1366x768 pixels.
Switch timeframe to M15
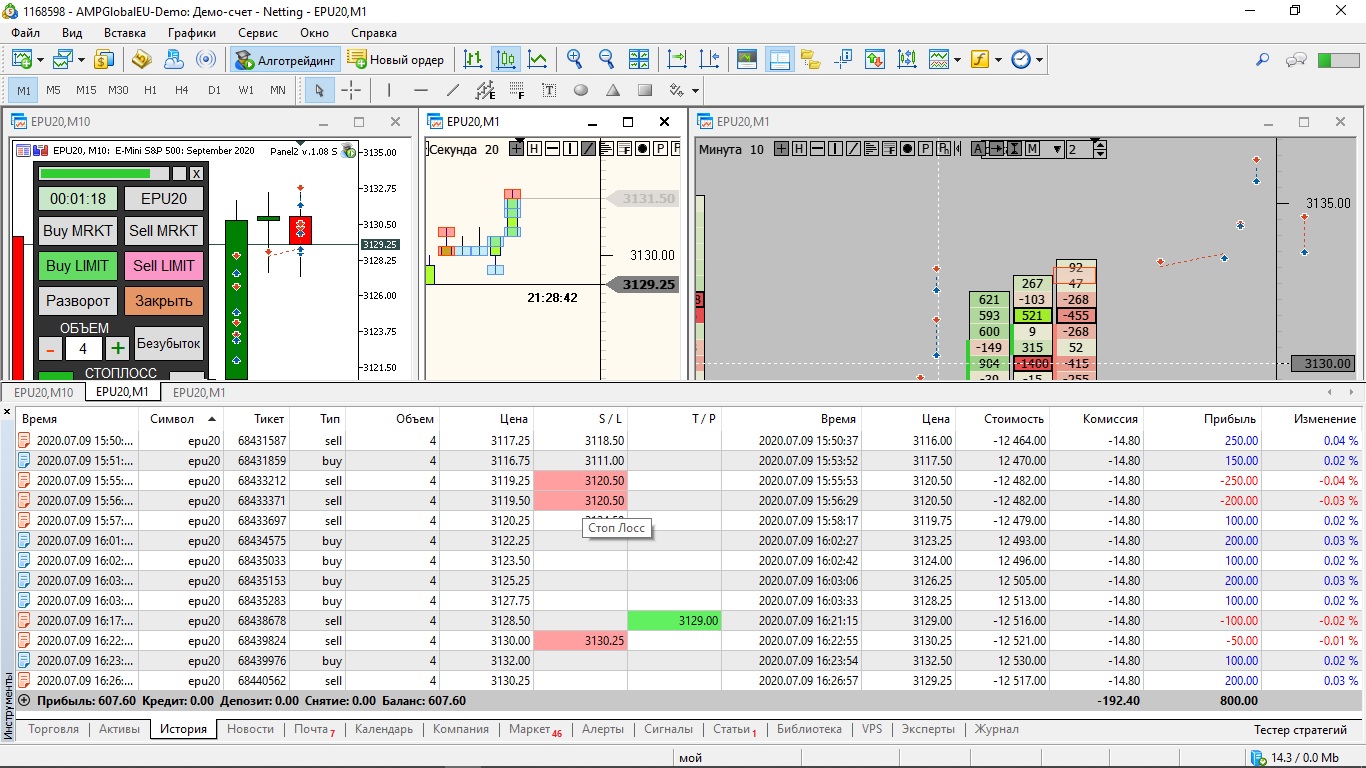(86, 90)
